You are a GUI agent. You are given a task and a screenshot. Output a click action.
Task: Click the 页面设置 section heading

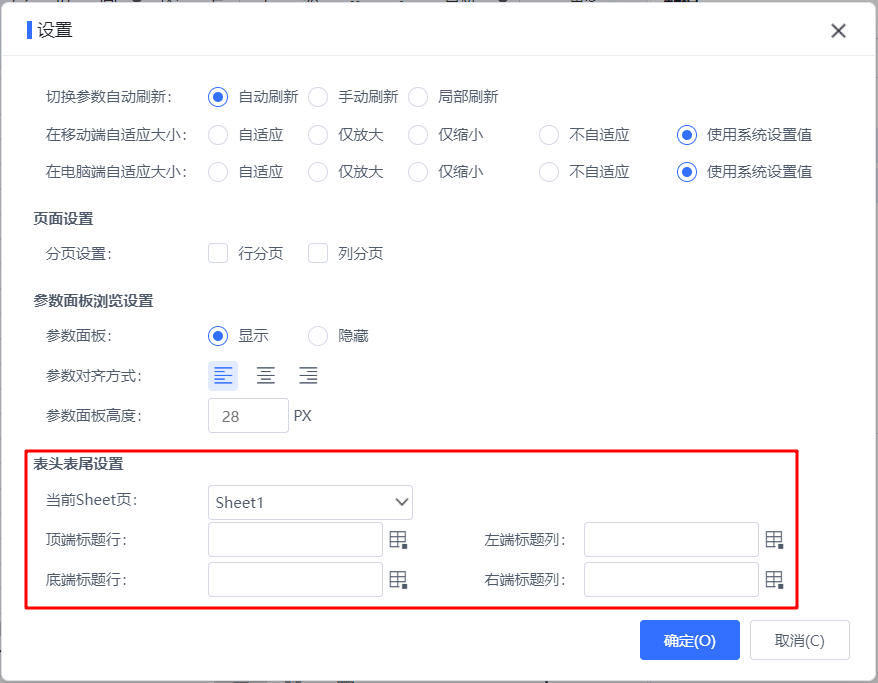coord(63,219)
